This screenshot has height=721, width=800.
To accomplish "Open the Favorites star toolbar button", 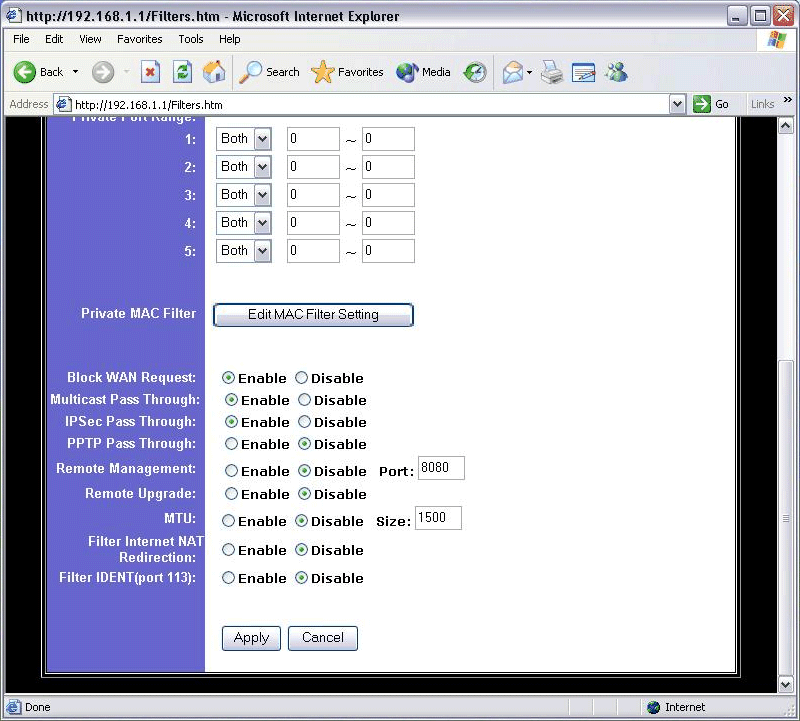I will (347, 72).
